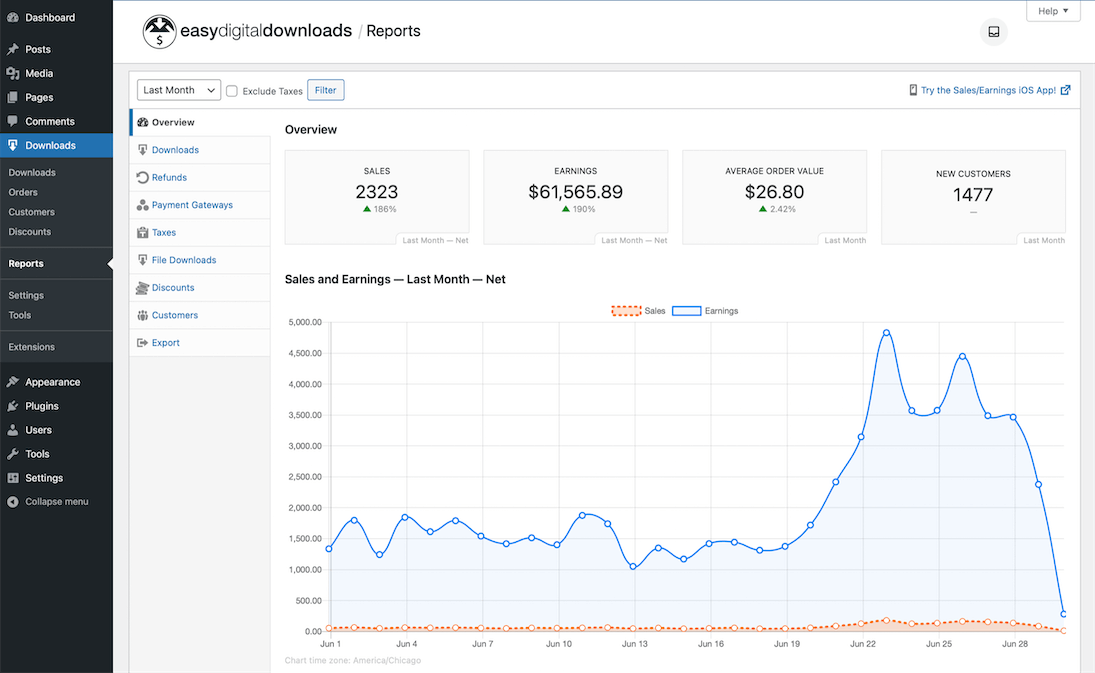This screenshot has width=1095, height=673.
Task: Click the 'Jun 13' x-axis label
Action: point(635,644)
